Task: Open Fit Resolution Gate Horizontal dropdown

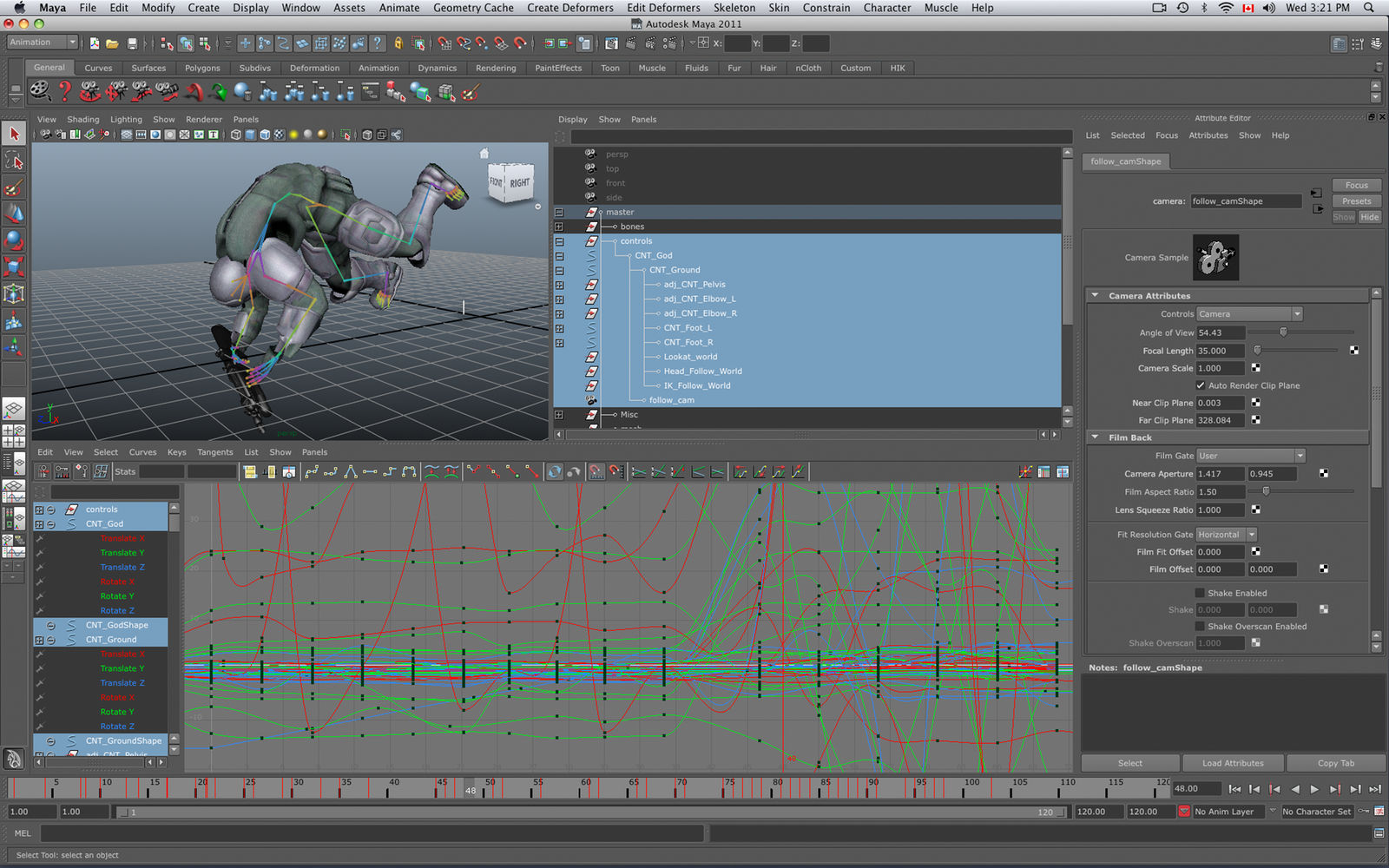Action: (x=1227, y=535)
